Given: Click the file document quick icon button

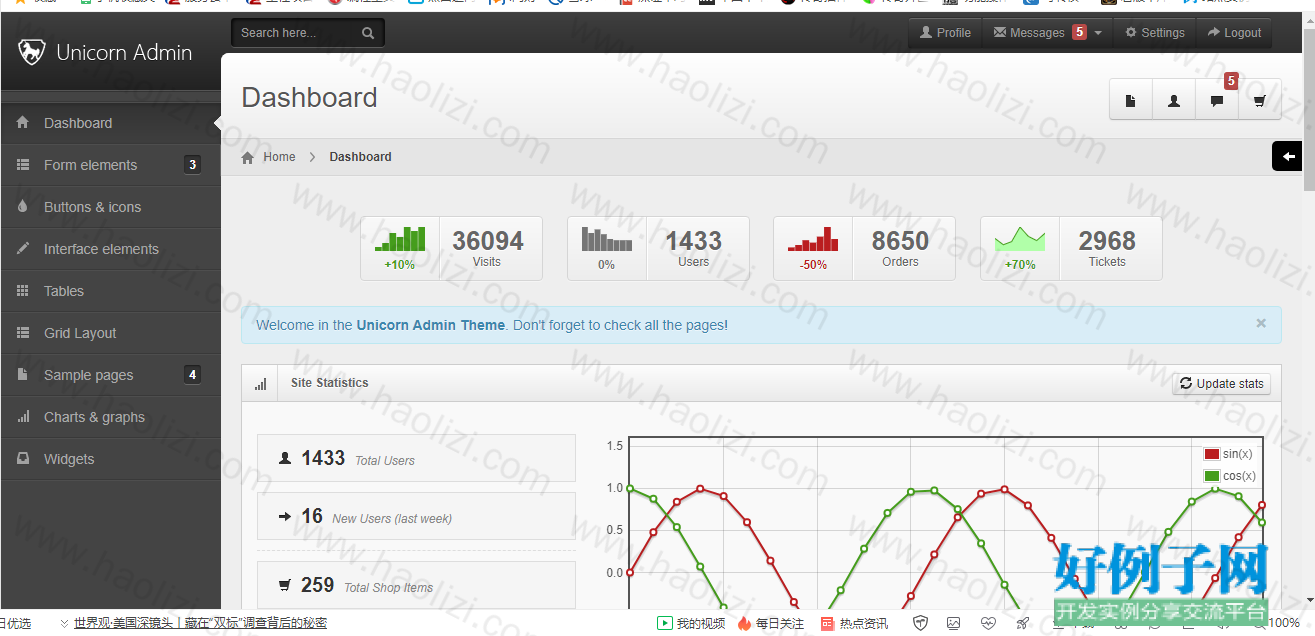Looking at the screenshot, I should tap(1131, 100).
